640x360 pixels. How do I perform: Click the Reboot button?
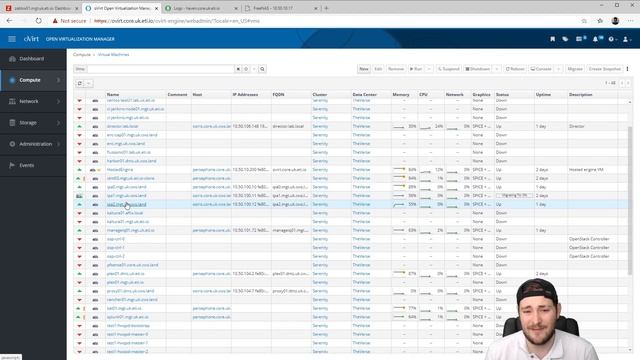tap(515, 69)
